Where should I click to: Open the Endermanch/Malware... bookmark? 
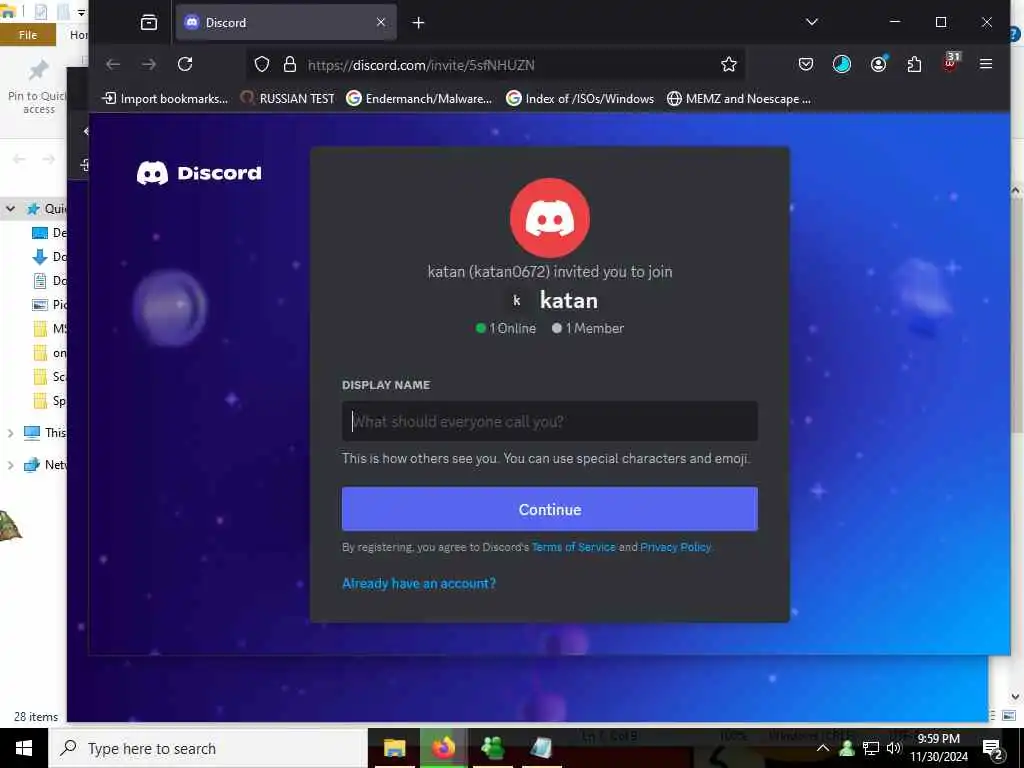[x=419, y=99]
